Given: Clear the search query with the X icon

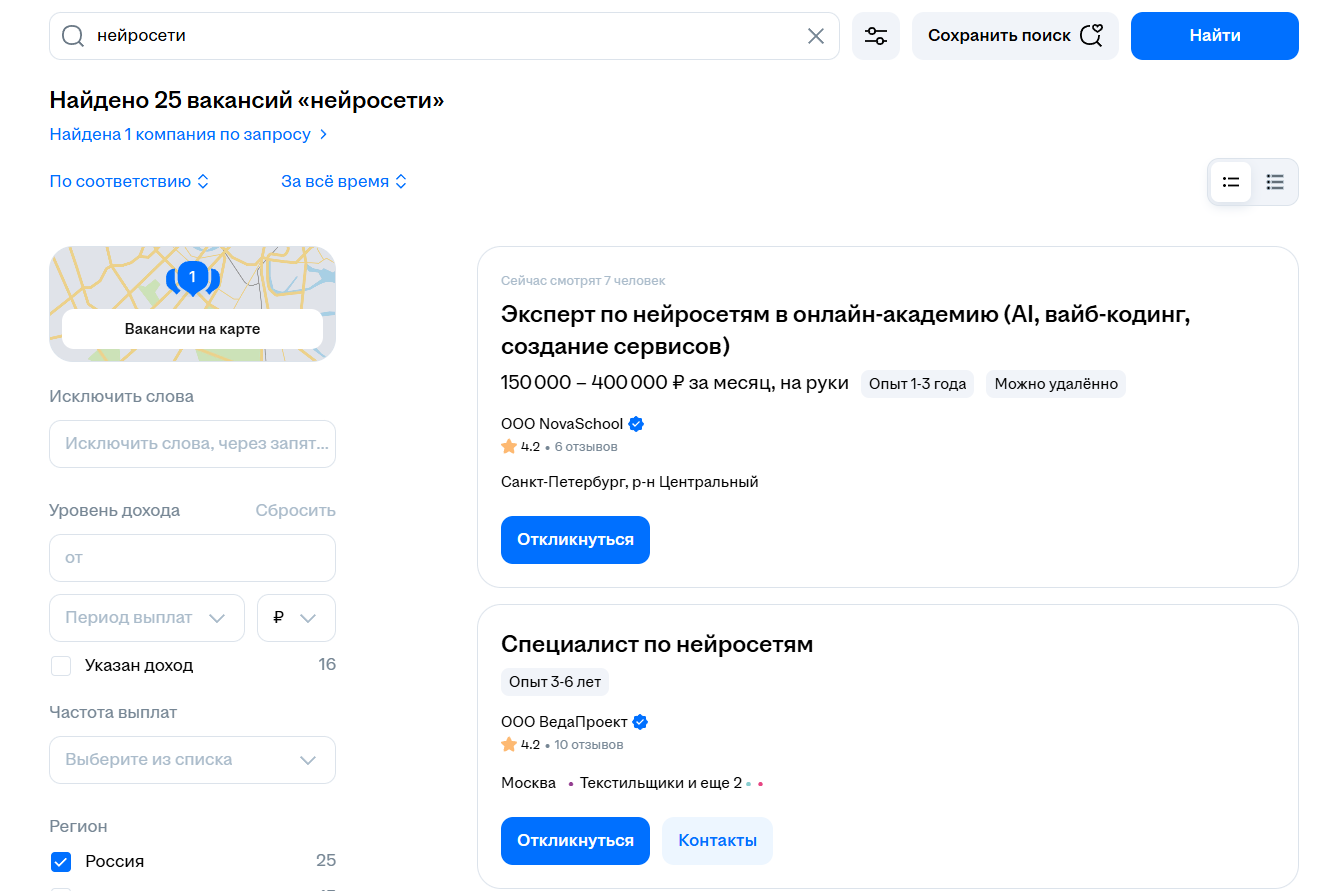Looking at the screenshot, I should click(x=815, y=35).
